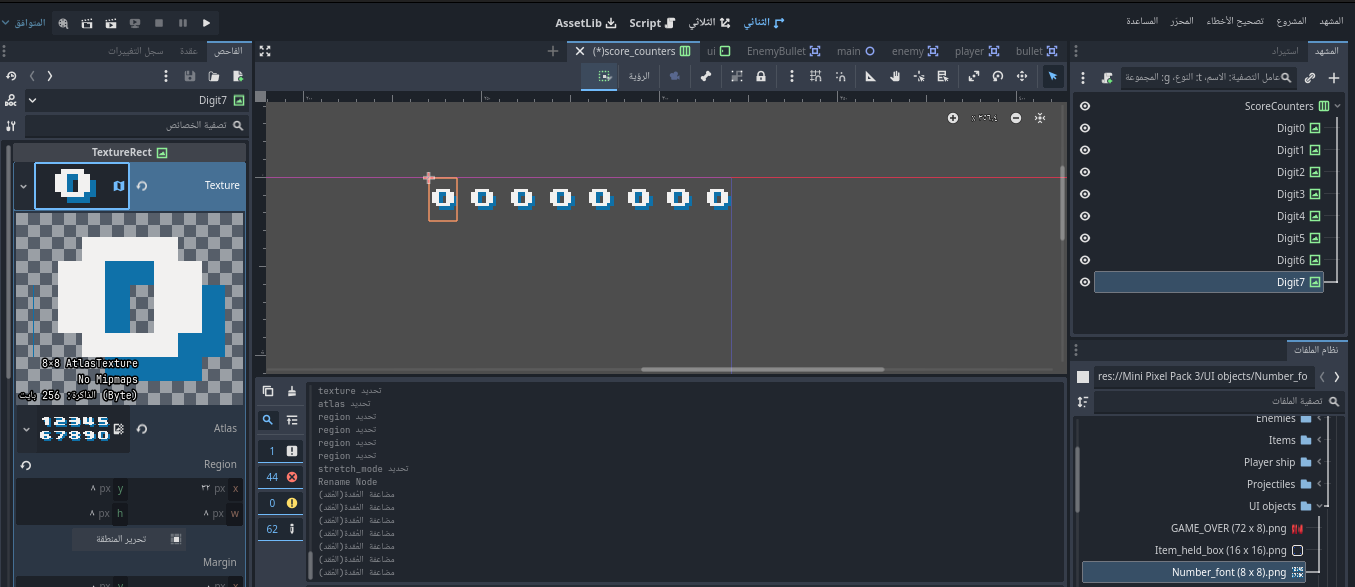
Task: Lock the selected node with the padlock icon
Action: 761,76
